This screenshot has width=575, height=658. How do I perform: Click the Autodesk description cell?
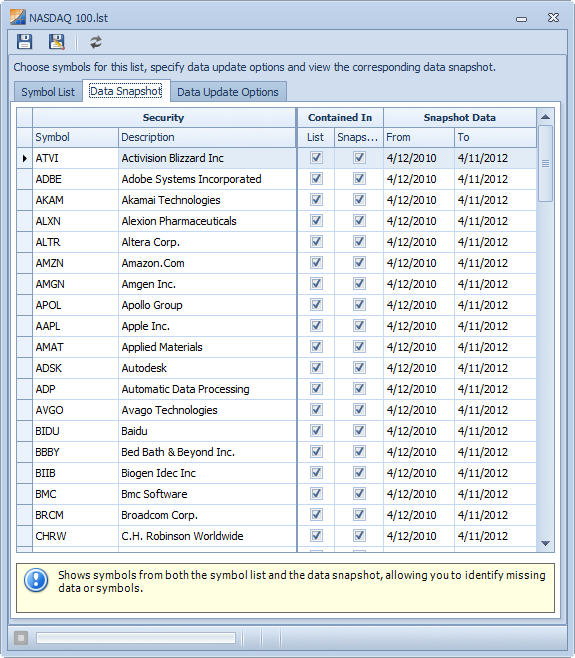[x=207, y=368]
